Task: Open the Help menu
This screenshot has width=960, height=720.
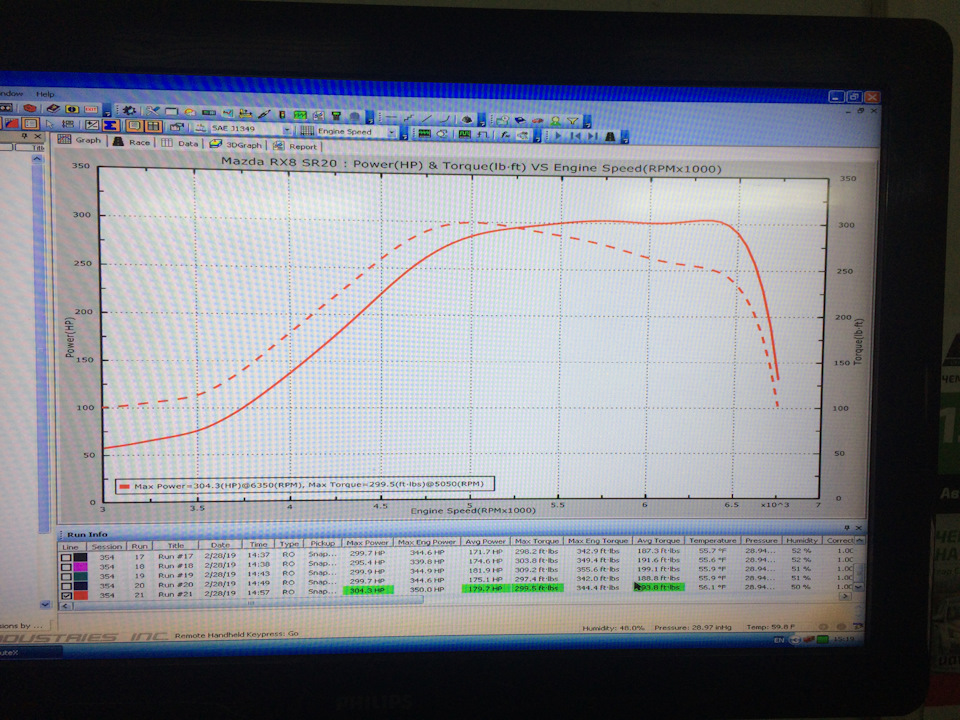Action: coord(45,94)
